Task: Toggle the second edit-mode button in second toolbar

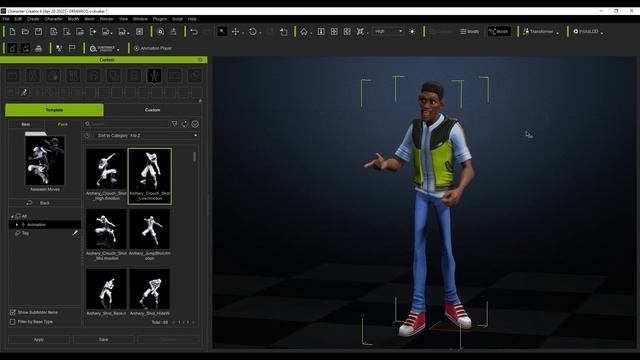Action: click(25, 48)
